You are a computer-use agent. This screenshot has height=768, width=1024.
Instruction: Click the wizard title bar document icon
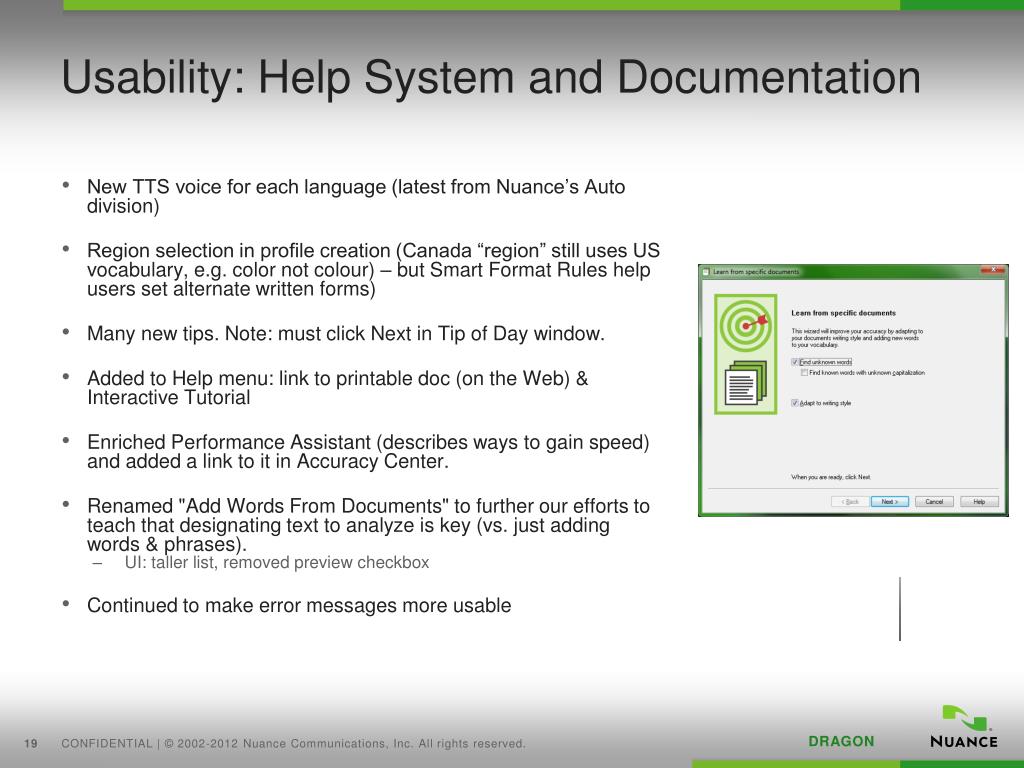pyautogui.click(x=706, y=272)
